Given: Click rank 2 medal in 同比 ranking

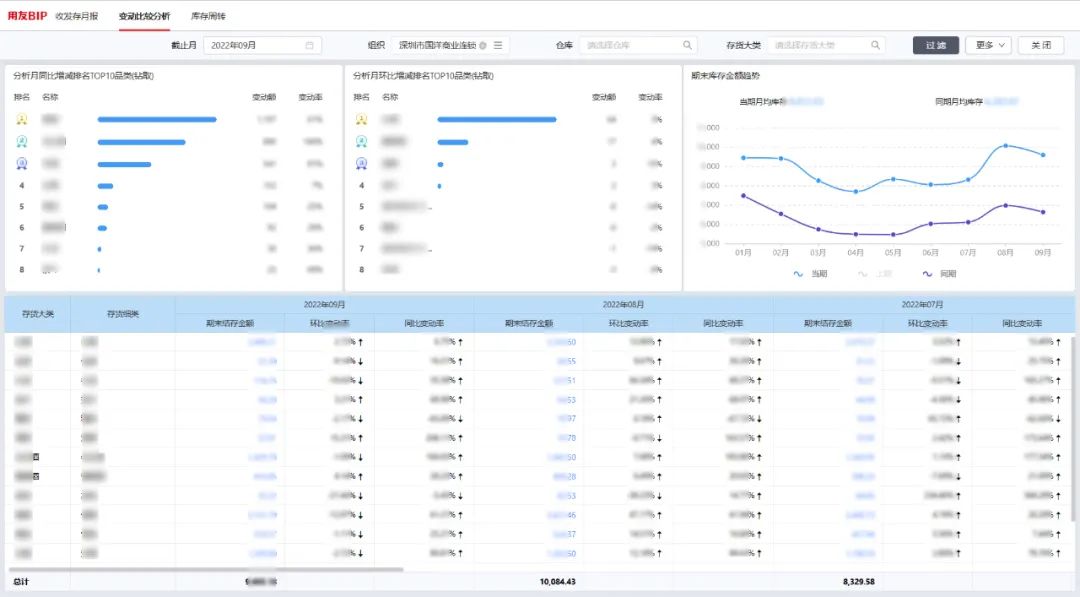Looking at the screenshot, I should click(22, 142).
